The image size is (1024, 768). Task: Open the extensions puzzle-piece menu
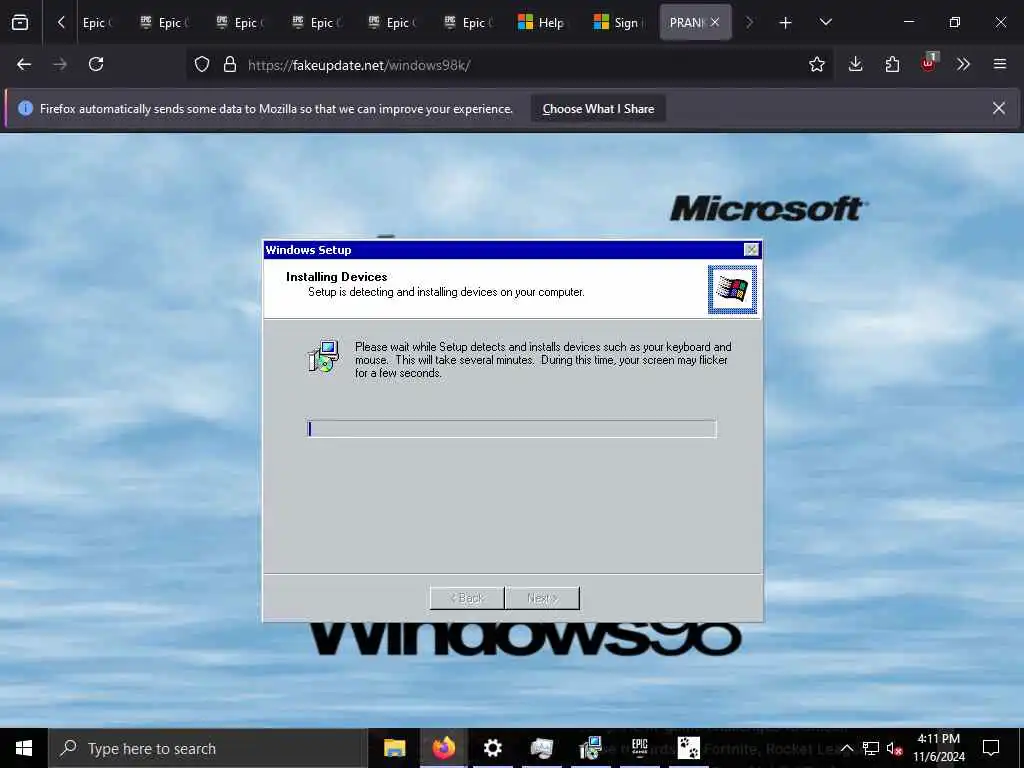(892, 64)
